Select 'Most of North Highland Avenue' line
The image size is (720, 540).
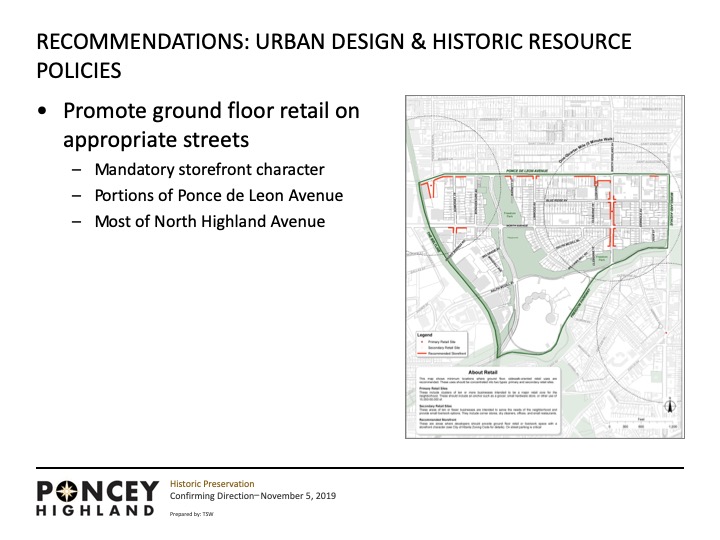click(x=210, y=221)
